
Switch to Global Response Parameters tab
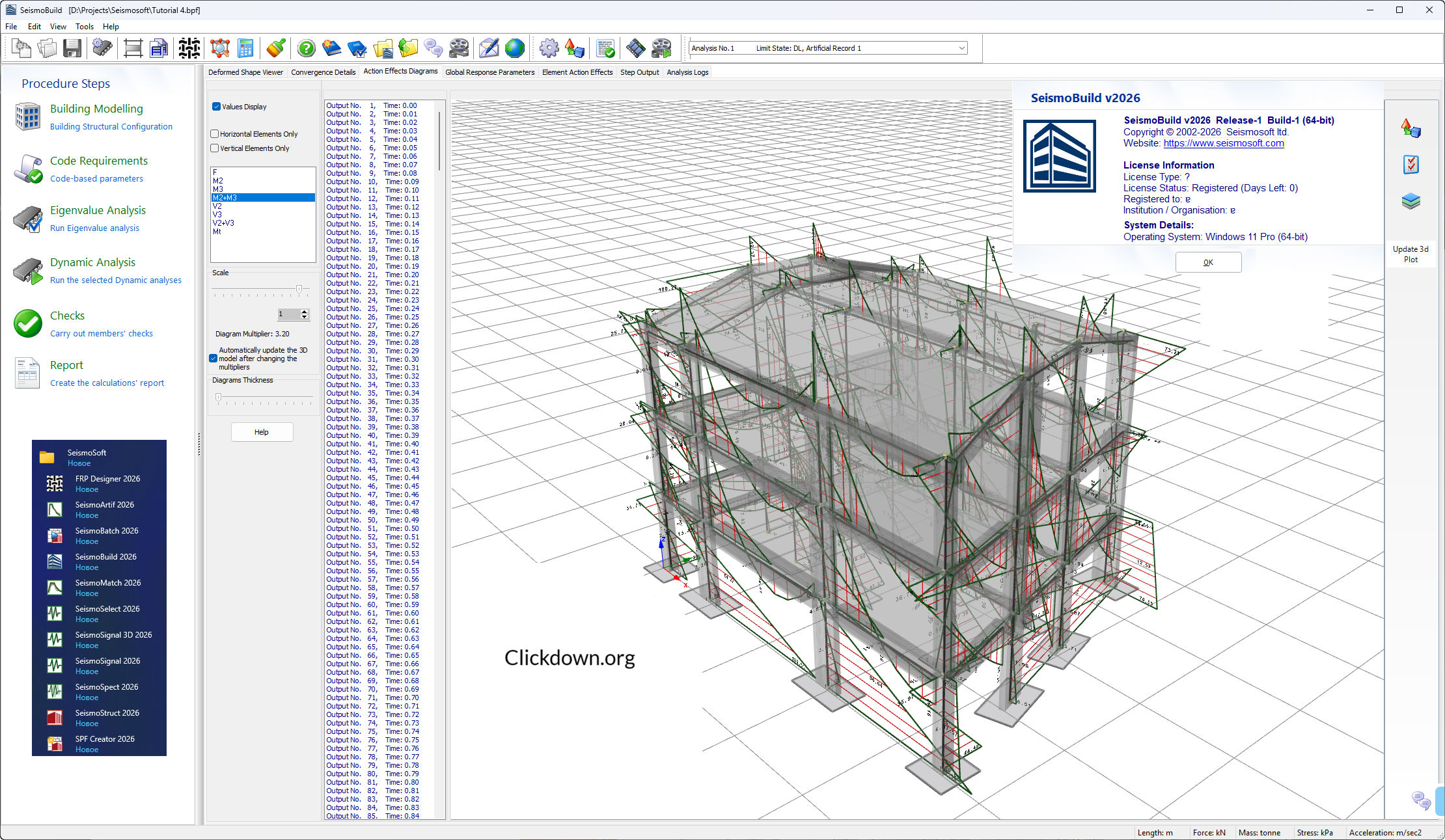click(x=489, y=72)
